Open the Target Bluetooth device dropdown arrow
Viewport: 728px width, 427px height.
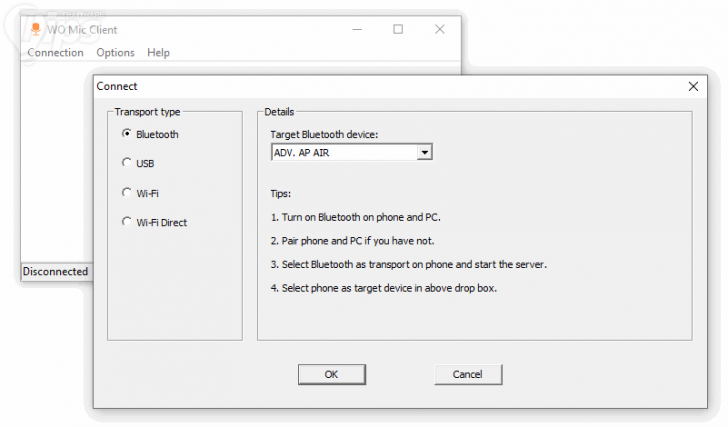tap(424, 152)
